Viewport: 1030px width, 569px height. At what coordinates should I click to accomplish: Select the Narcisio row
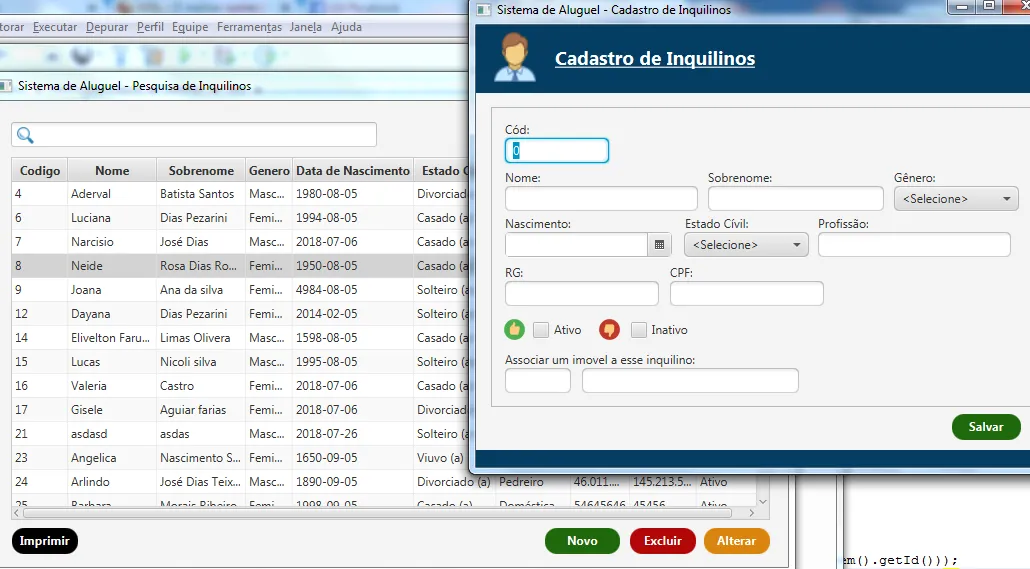click(x=240, y=242)
